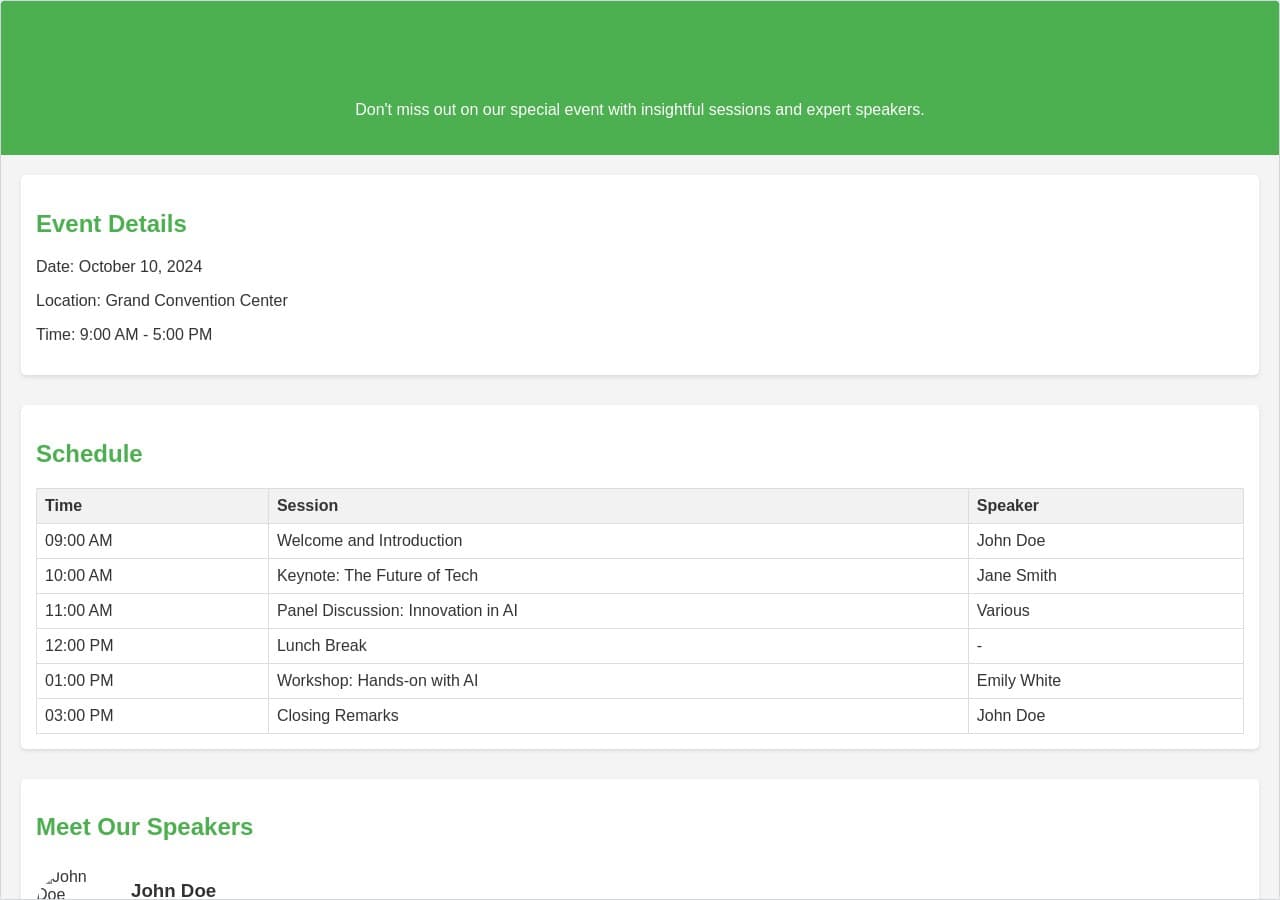Click the Meet Our Speakers heading
The width and height of the screenshot is (1280, 900).
click(144, 827)
